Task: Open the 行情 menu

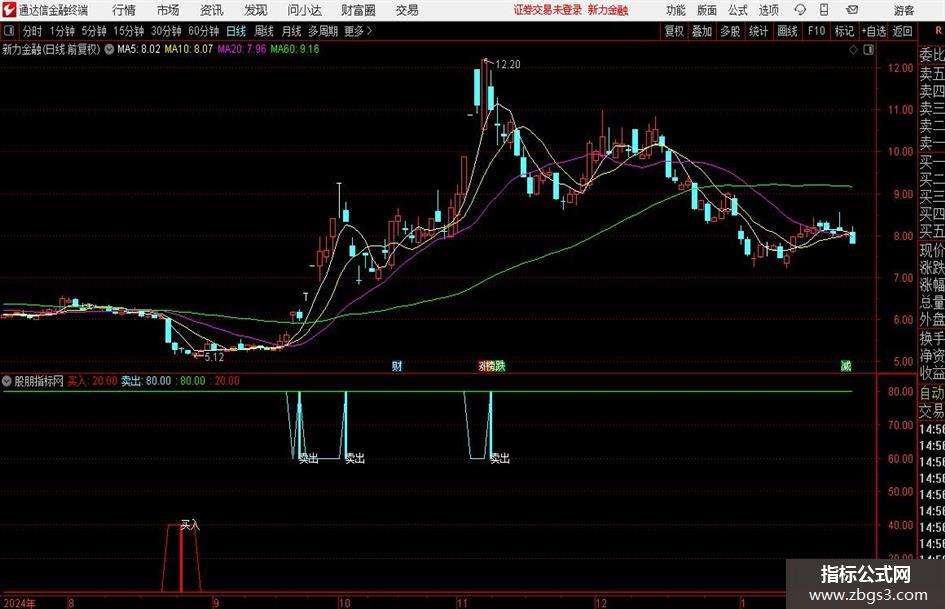Action: pyautogui.click(x=124, y=10)
